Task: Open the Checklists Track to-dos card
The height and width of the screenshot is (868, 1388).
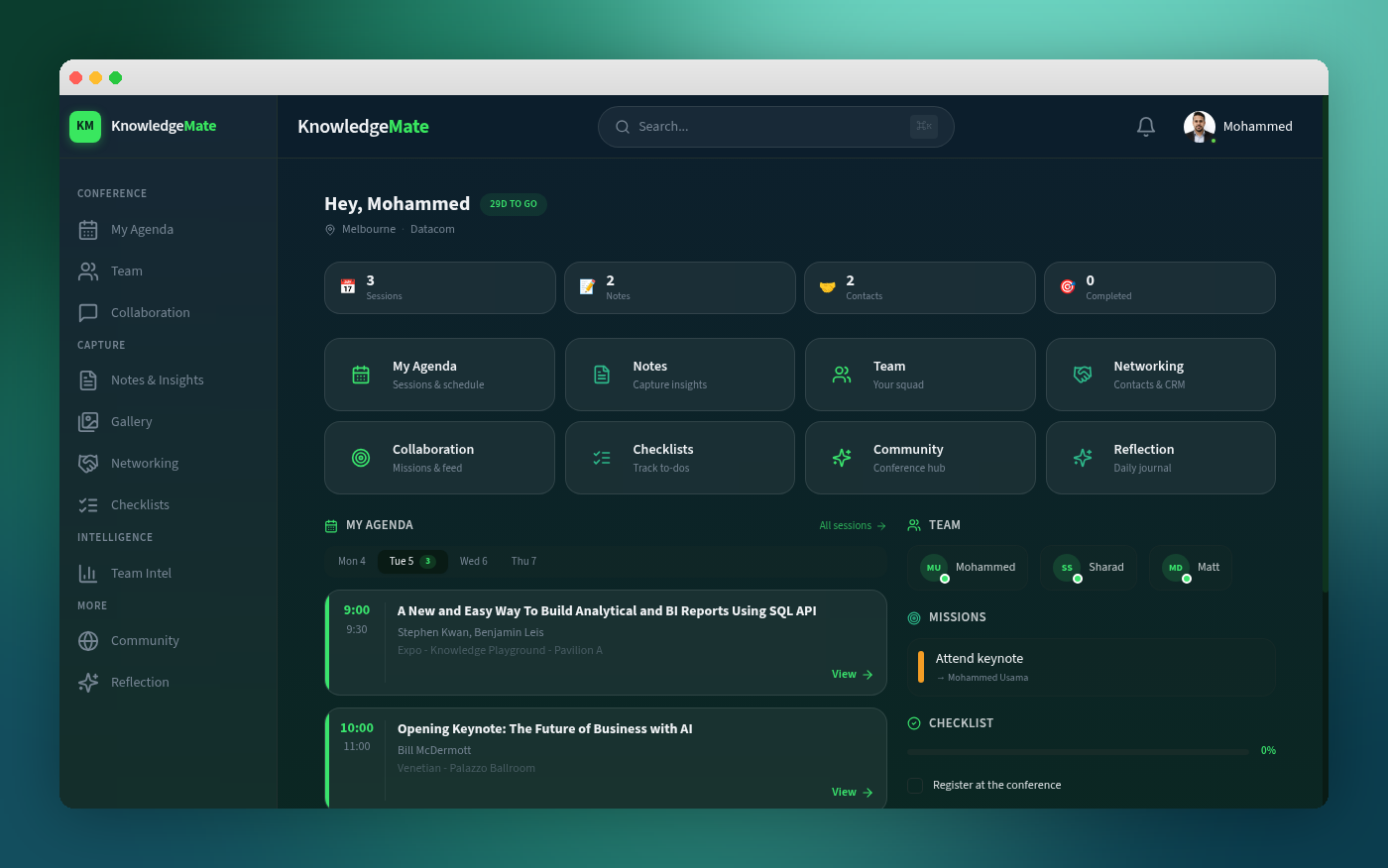Action: [680, 458]
